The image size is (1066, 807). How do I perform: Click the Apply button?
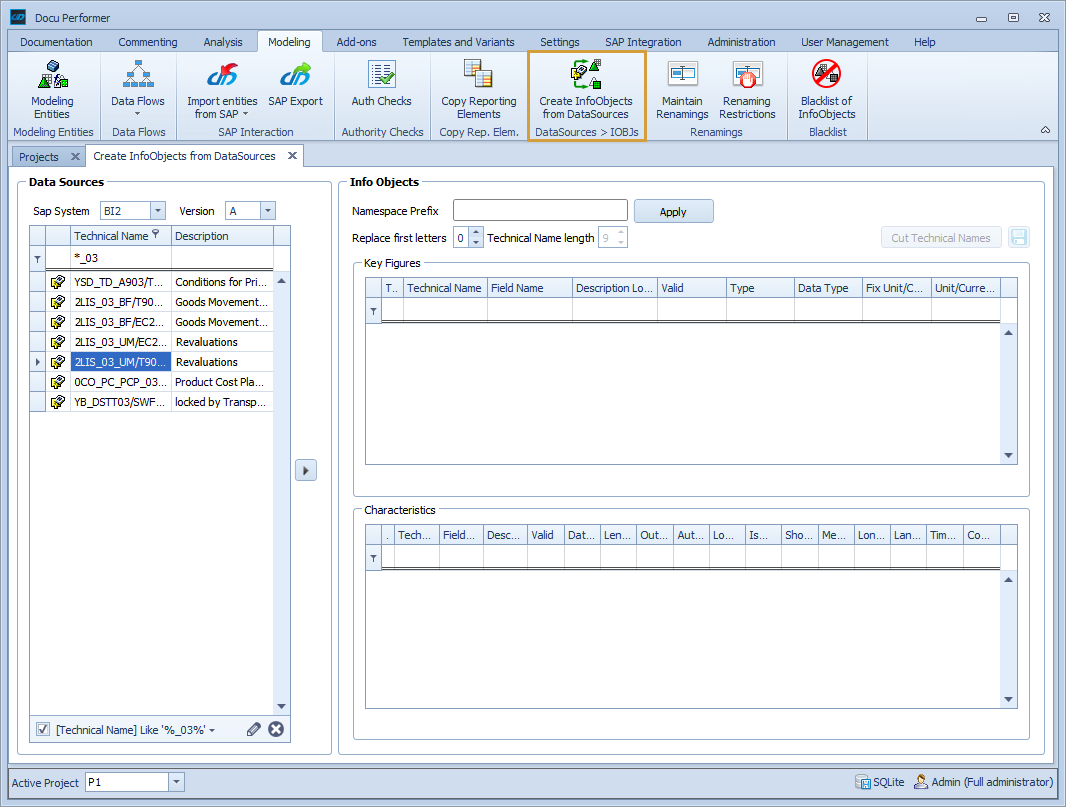(673, 211)
